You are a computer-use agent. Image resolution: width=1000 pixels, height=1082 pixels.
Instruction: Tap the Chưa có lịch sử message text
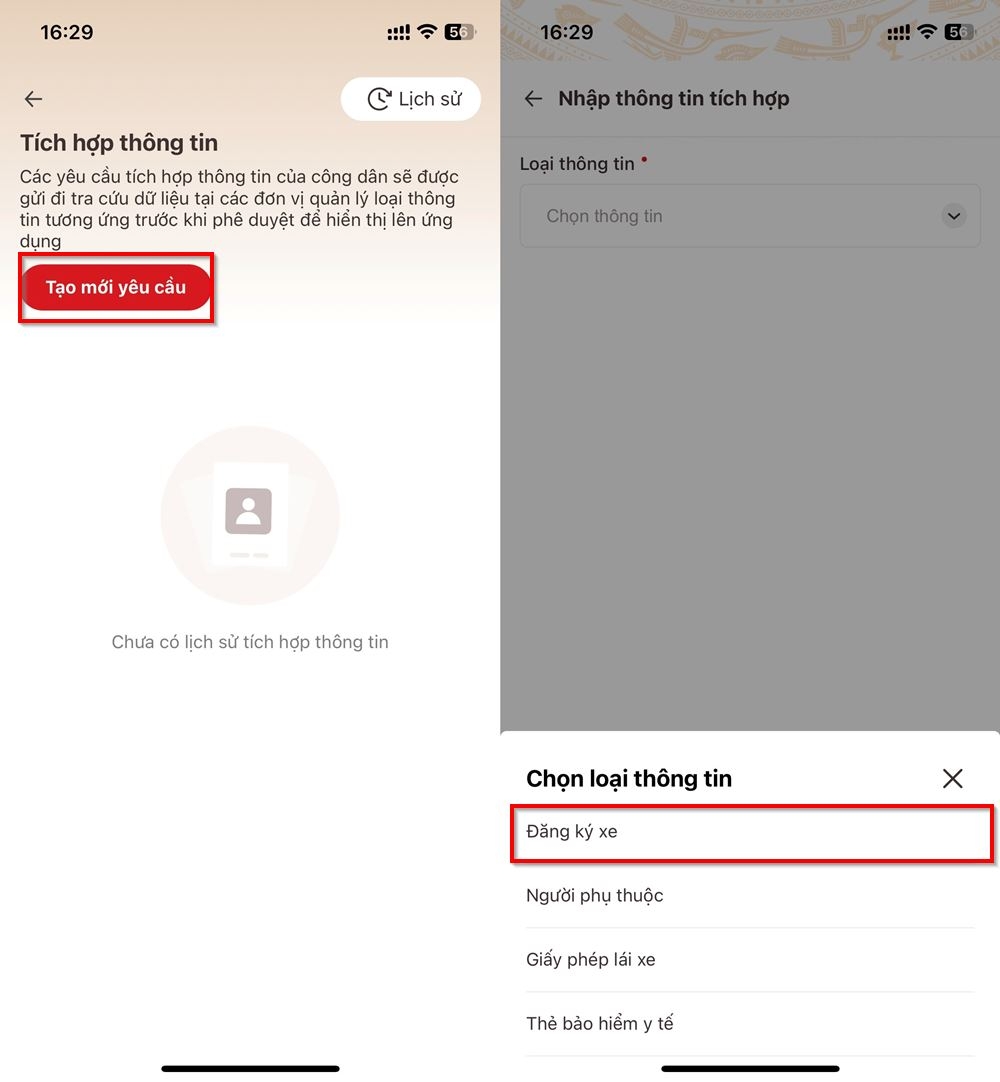(x=250, y=642)
